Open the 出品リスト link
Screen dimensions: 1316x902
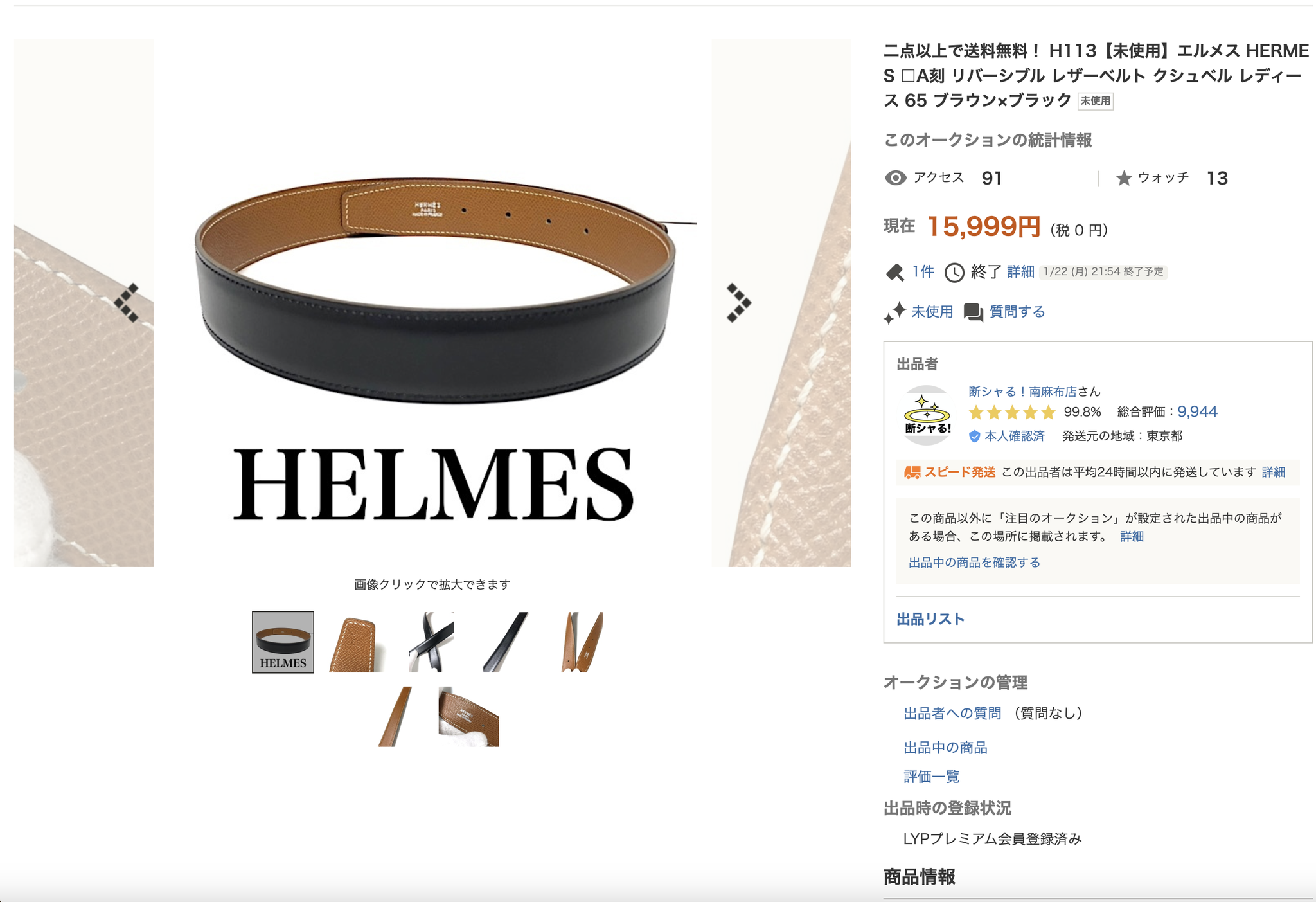click(930, 619)
